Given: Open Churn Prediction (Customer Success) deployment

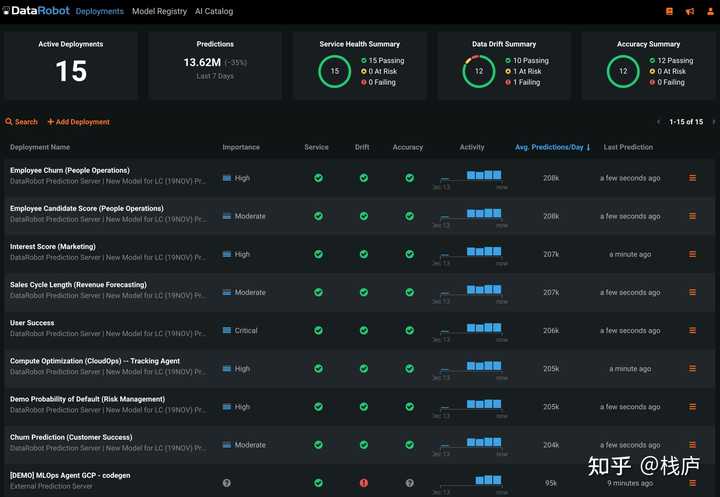Looking at the screenshot, I should click(x=71, y=437).
